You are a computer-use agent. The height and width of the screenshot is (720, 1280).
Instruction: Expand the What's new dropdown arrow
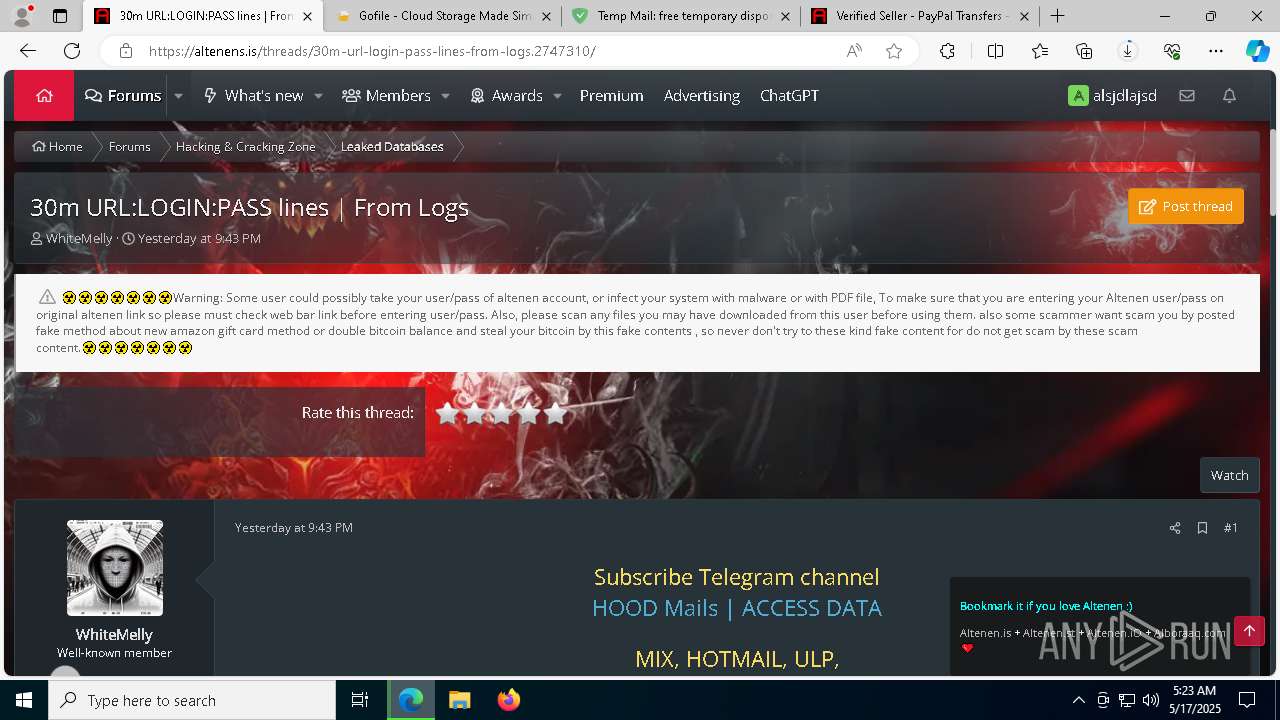(318, 96)
